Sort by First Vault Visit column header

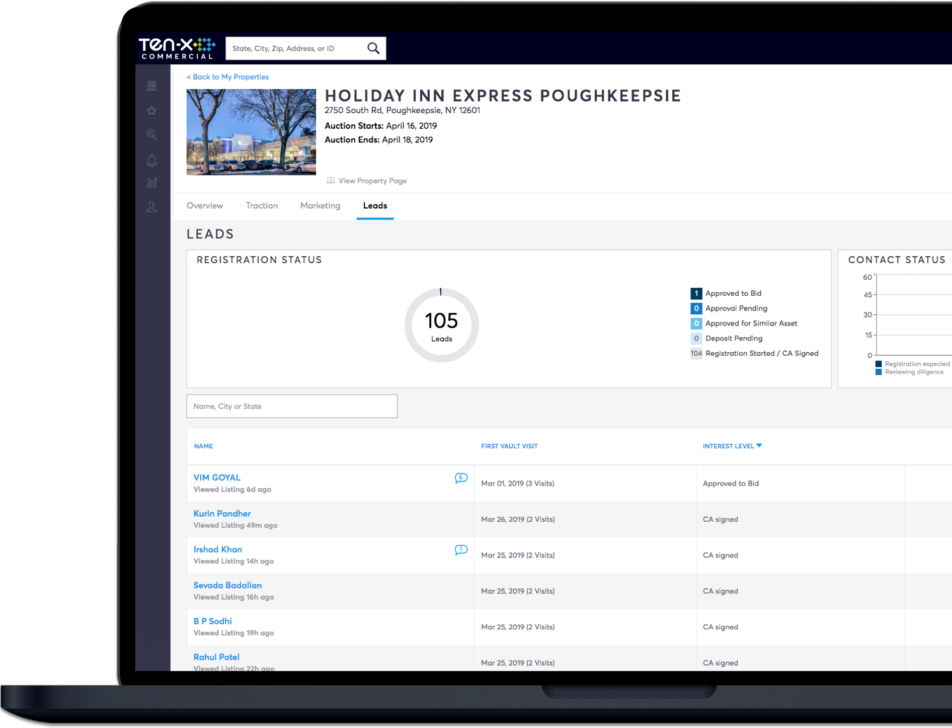click(x=509, y=446)
